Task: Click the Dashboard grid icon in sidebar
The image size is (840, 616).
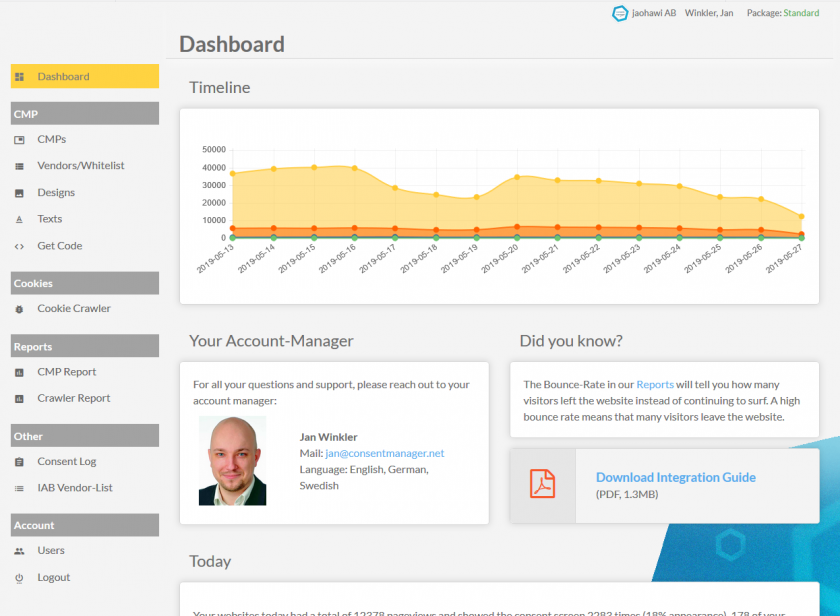Action: 19,77
